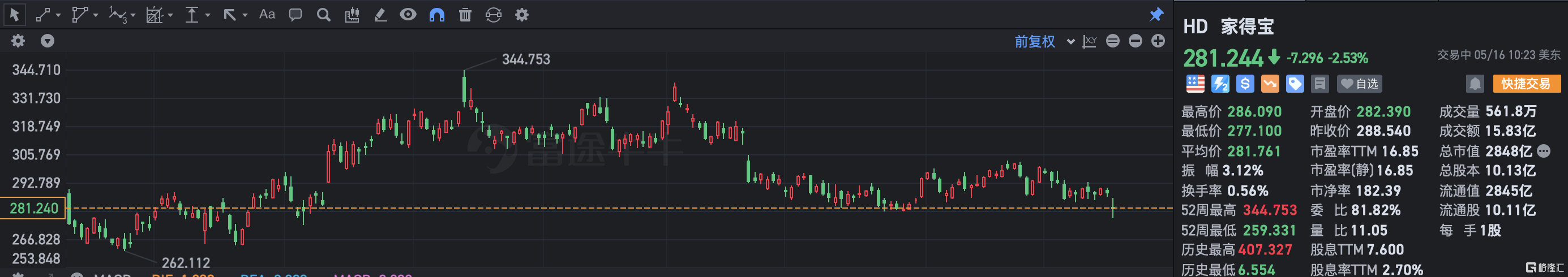Click the 开盘价 282.390 value
The image size is (1568, 277).
1383,111
